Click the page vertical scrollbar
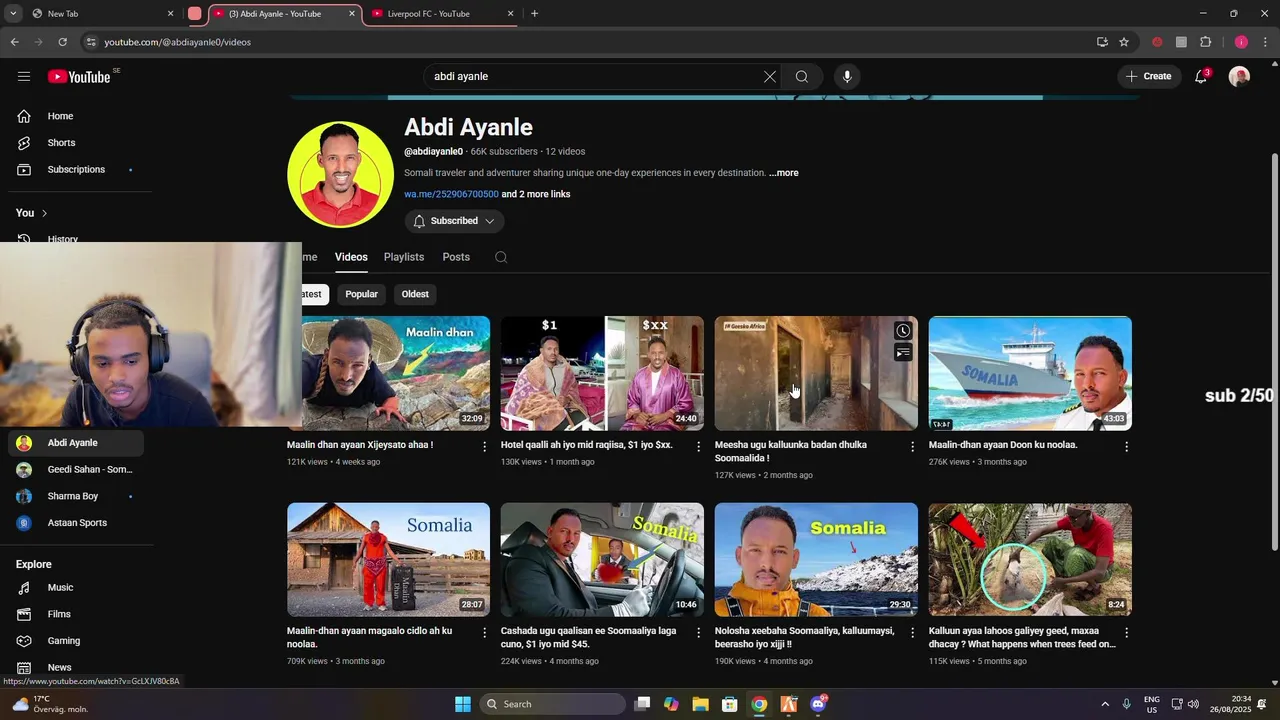 coord(1274,350)
